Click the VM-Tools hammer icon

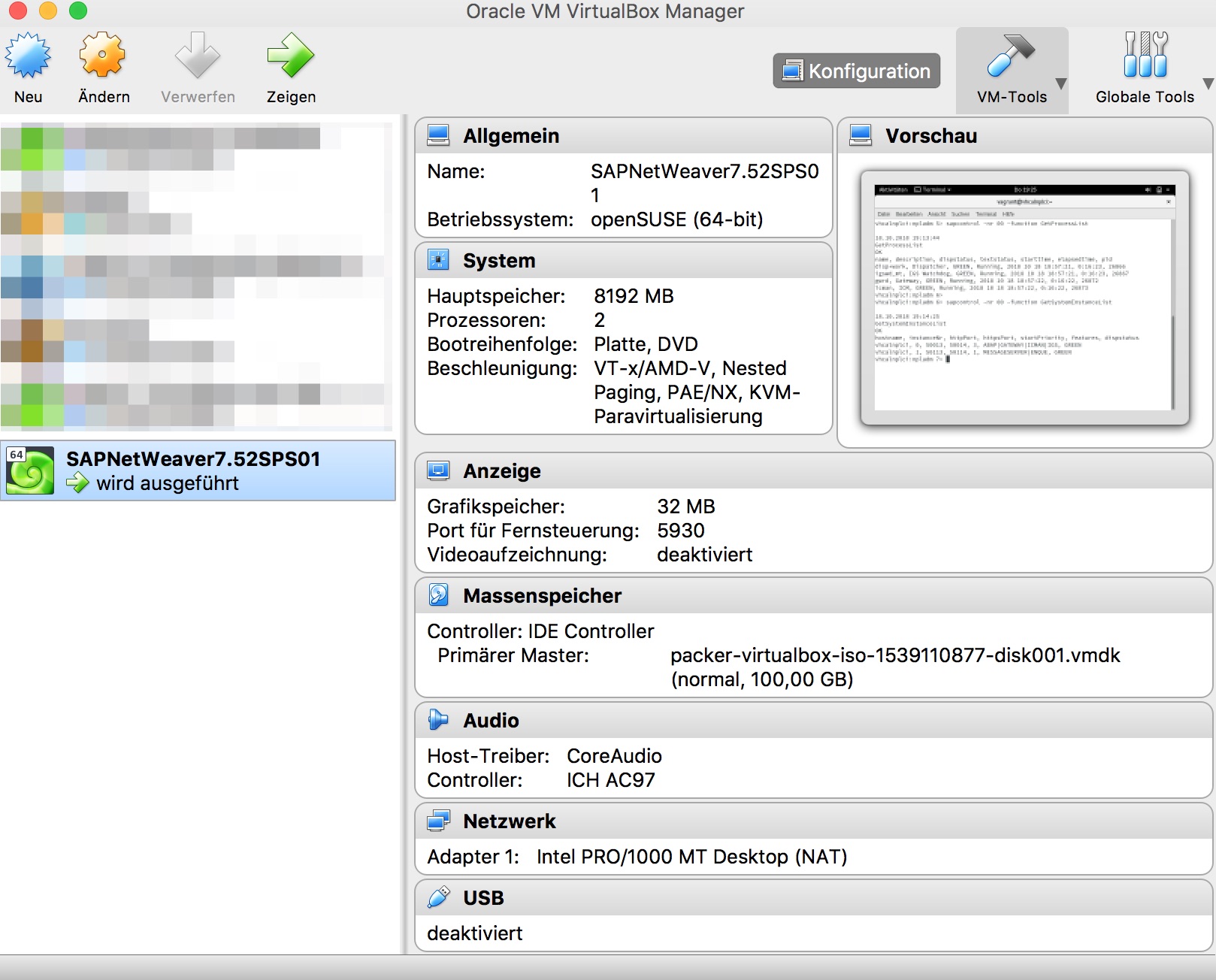click(1011, 56)
